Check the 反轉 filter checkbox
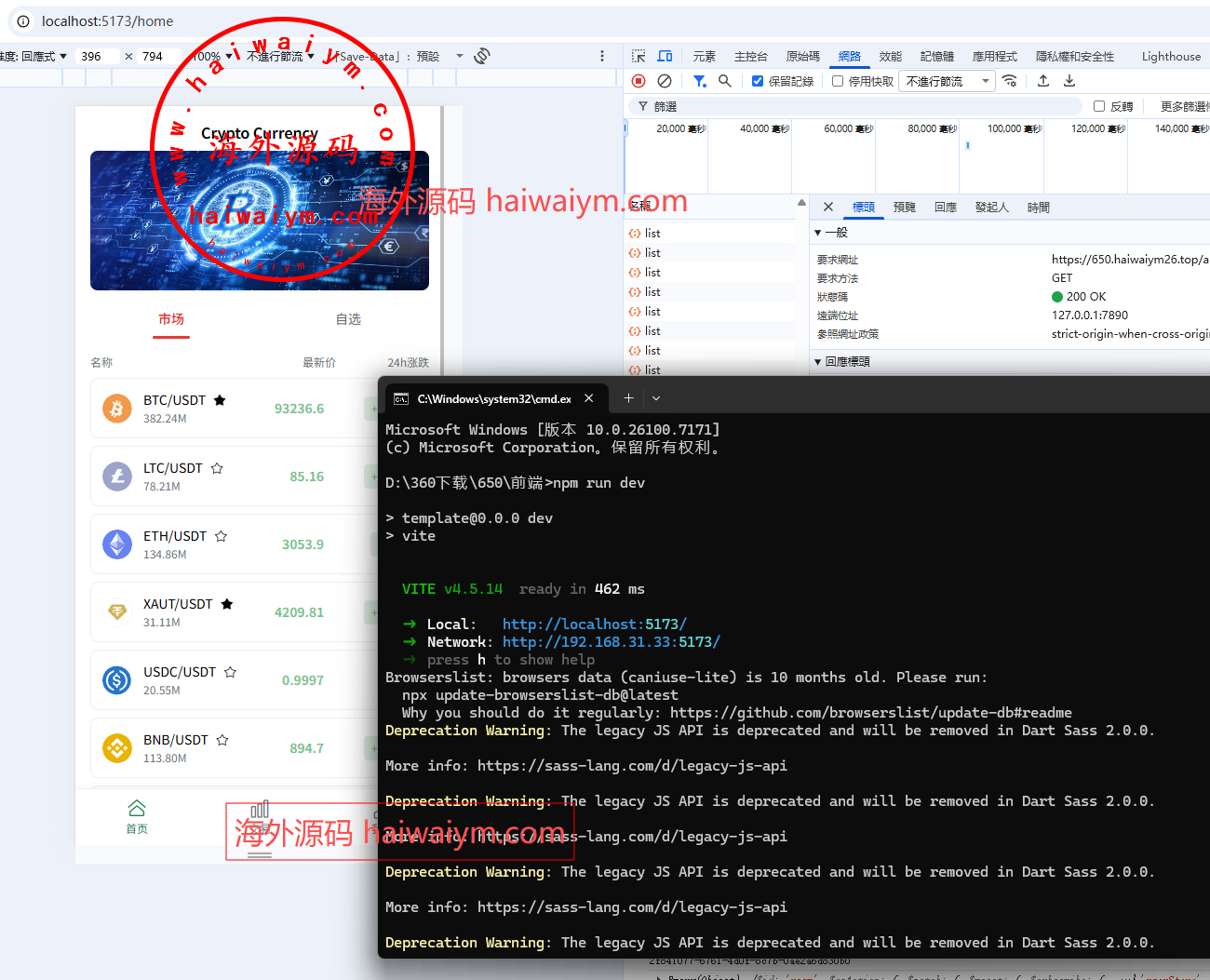 pos(1099,106)
